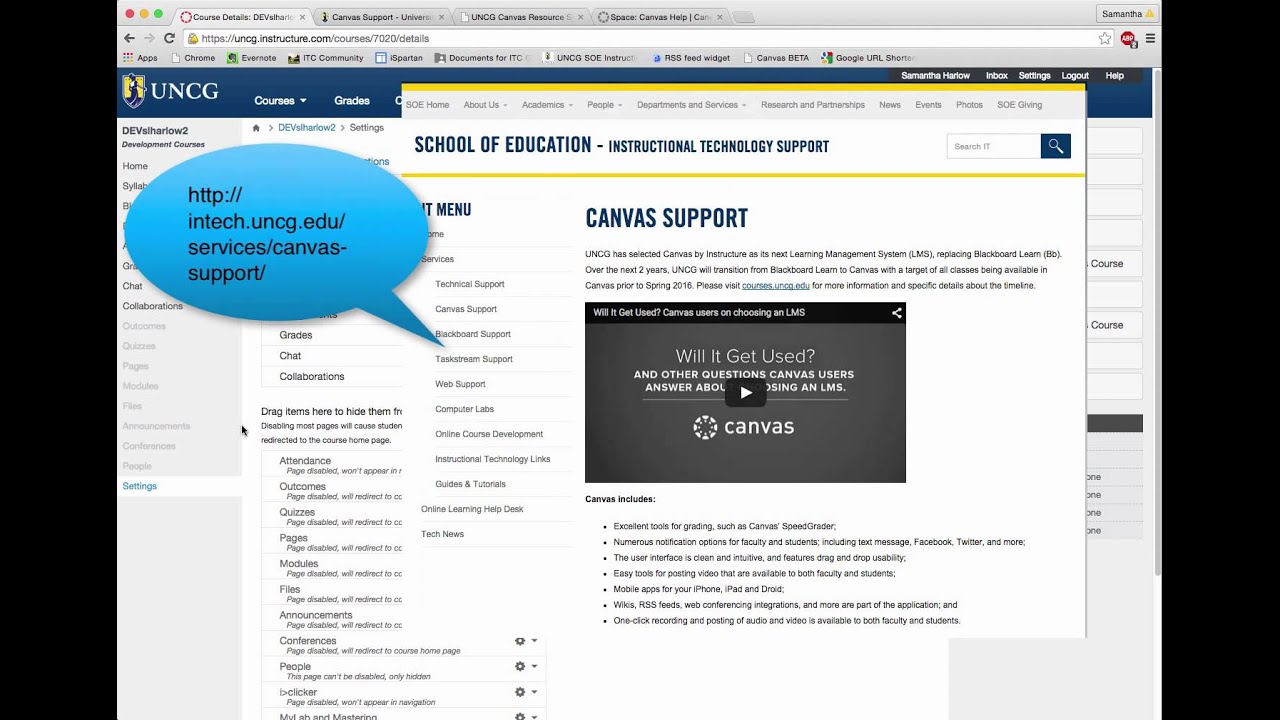
Task: Click the home icon in the breadcrumb
Action: click(256, 128)
